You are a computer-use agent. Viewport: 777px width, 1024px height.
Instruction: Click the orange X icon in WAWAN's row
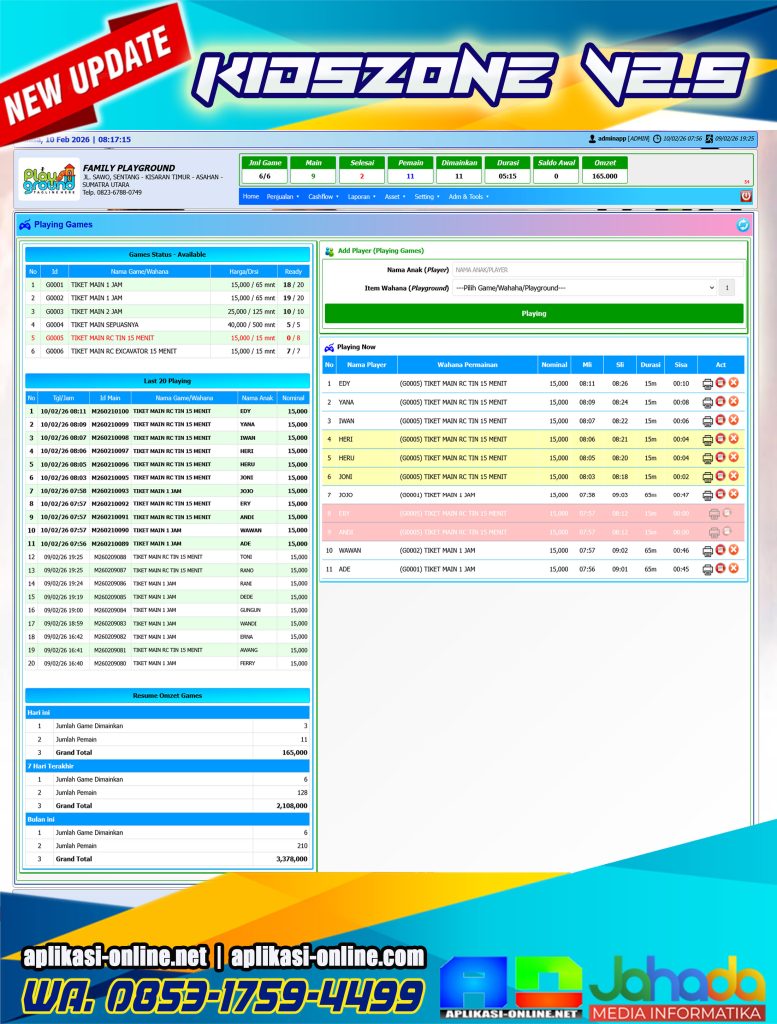pos(733,550)
